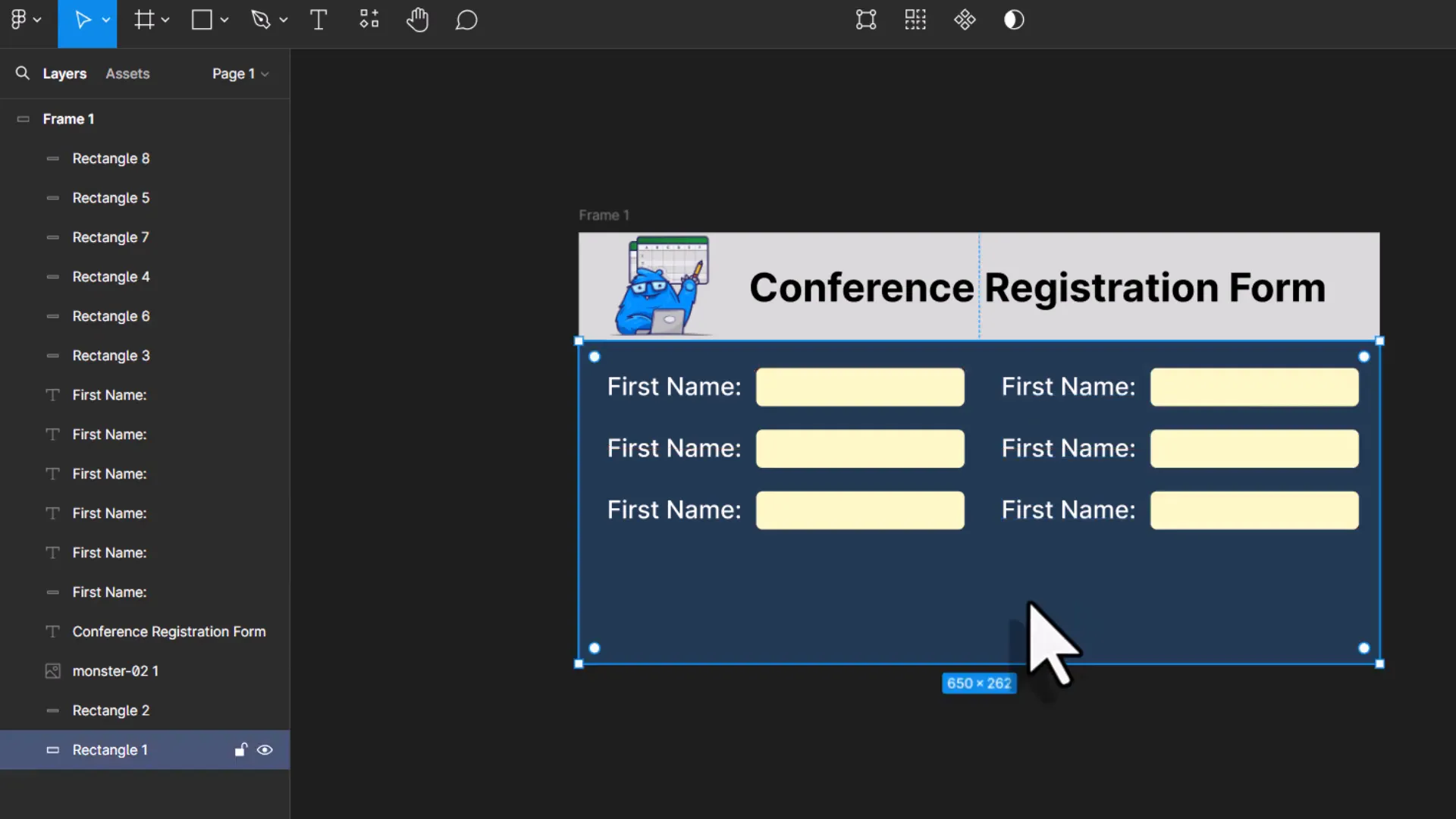
Task: Click the Frame 1 label above the canvas
Action: coord(603,215)
